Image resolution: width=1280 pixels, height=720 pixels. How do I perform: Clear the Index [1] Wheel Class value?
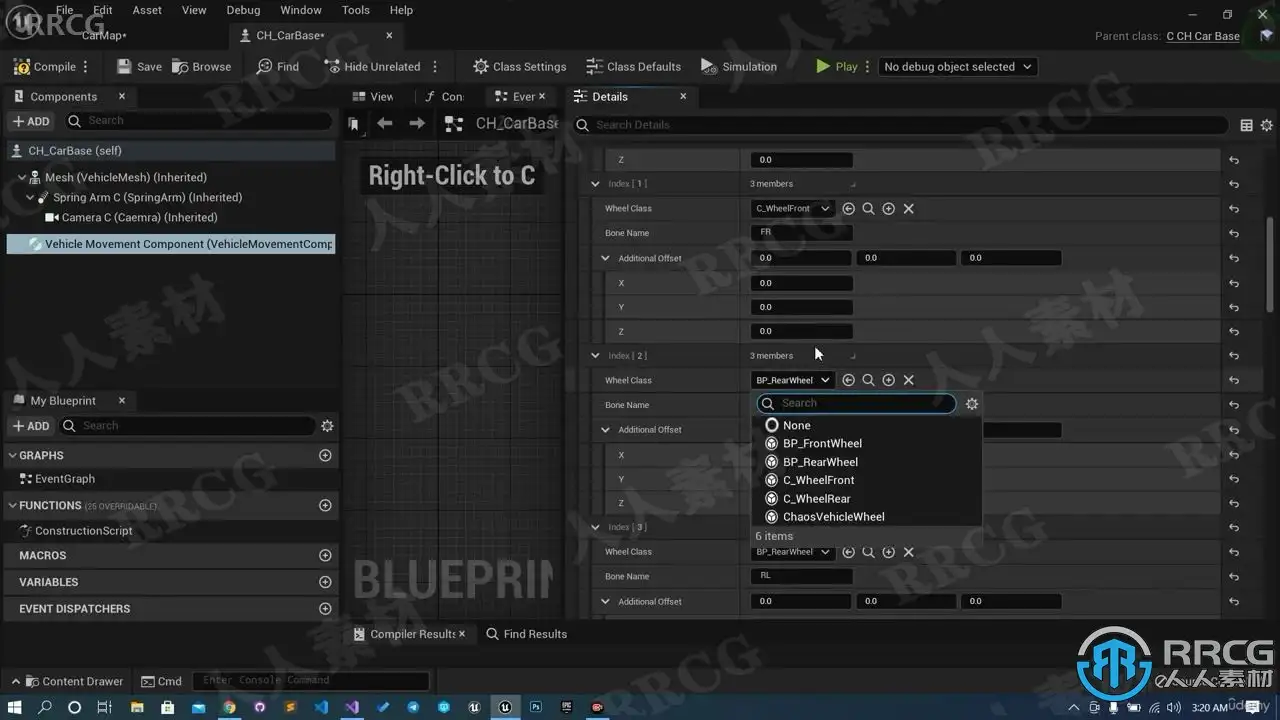tap(908, 209)
